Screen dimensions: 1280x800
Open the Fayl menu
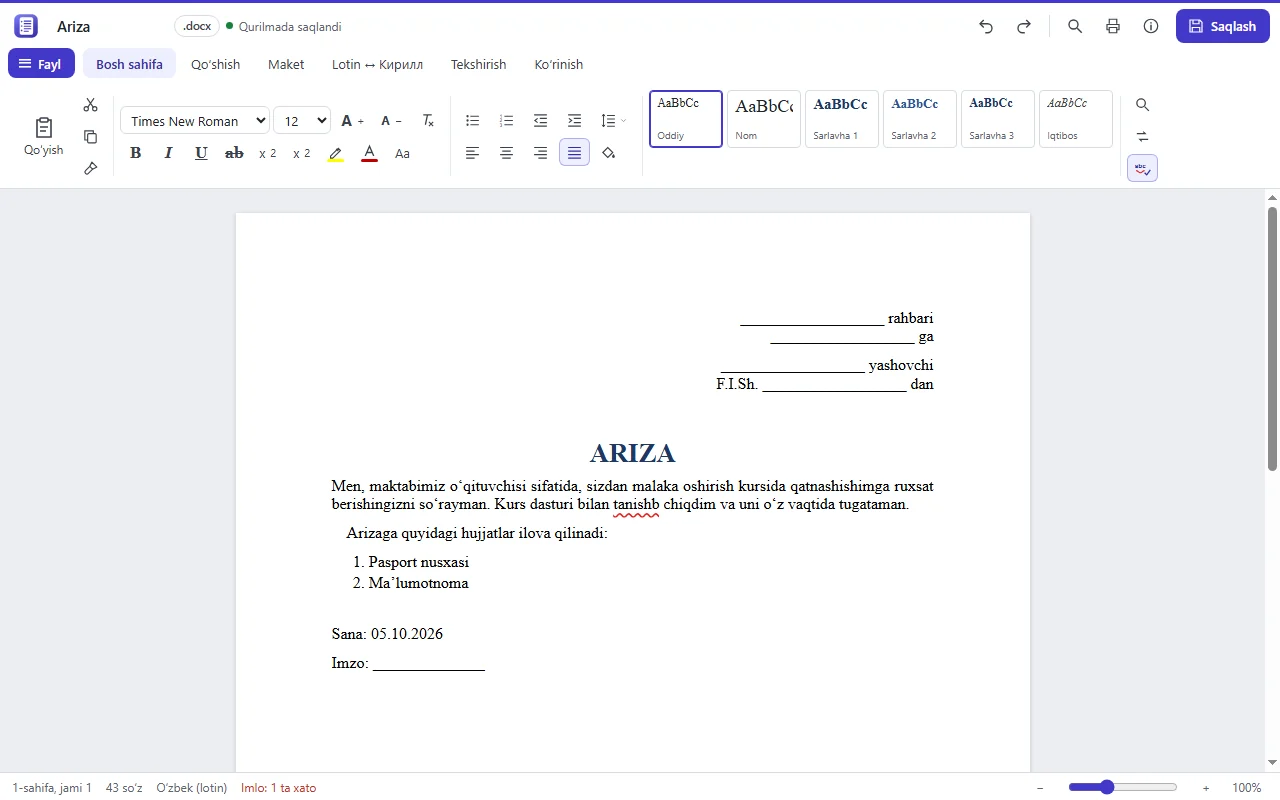point(41,64)
